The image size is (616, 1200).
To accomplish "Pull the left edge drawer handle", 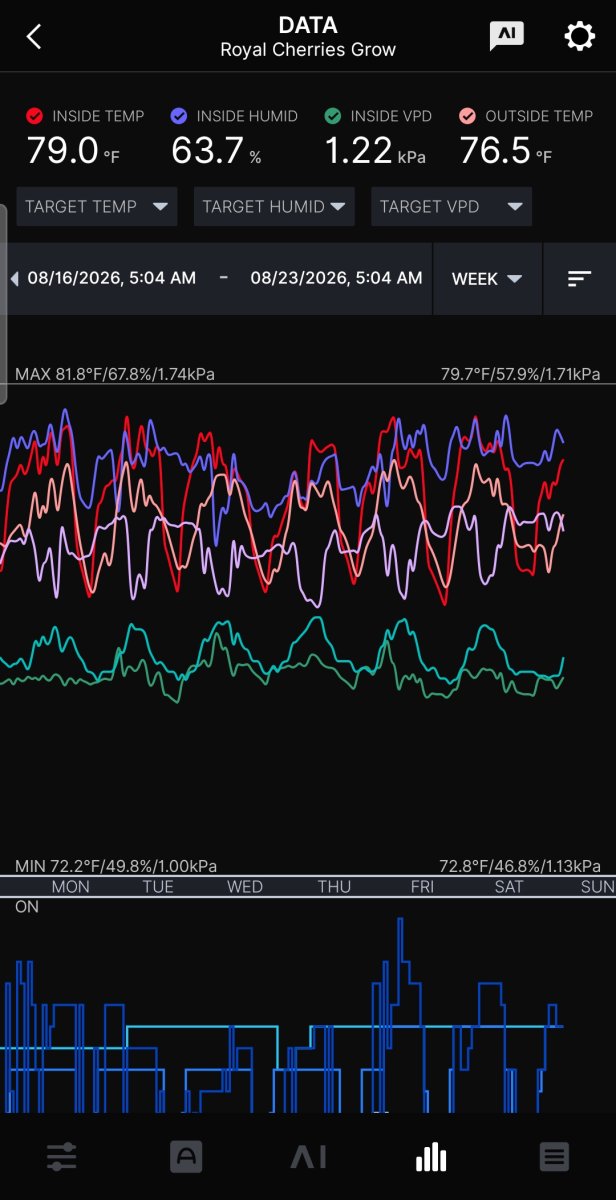I will click(3, 303).
